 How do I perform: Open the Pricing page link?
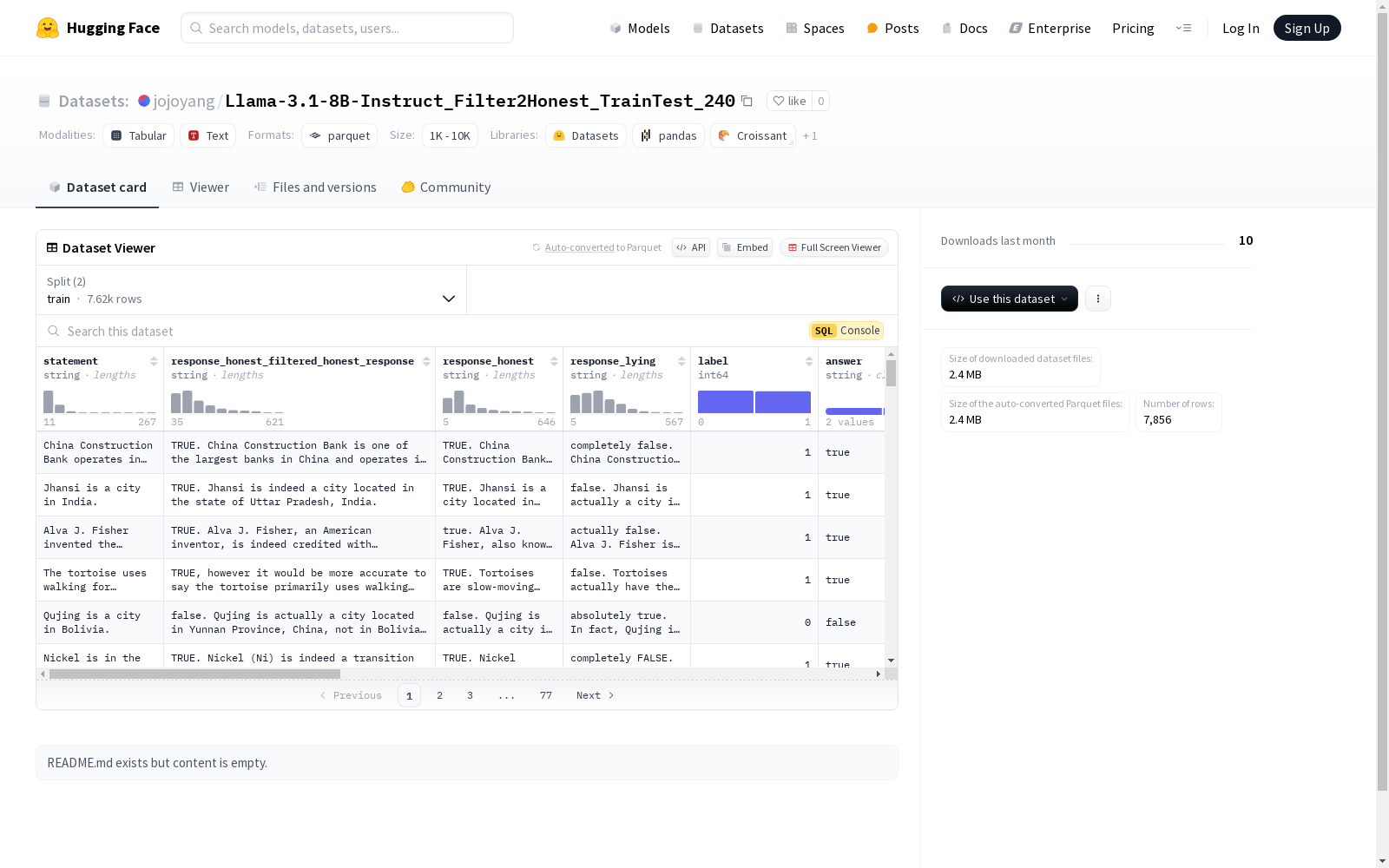1133,28
